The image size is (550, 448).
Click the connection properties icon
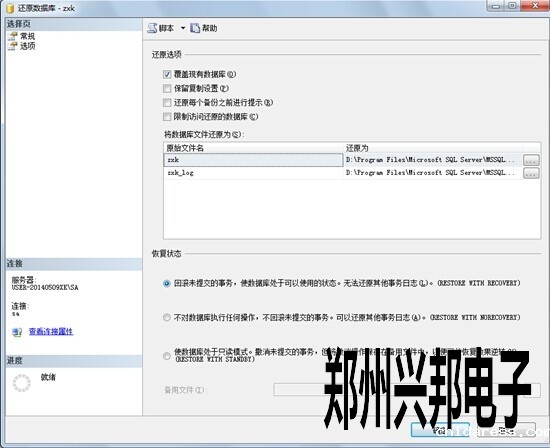[x=17, y=332]
